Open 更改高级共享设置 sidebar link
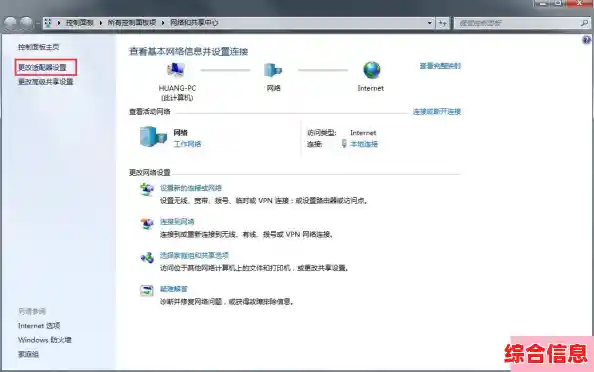Screen dimensions: 594x372 point(45,81)
